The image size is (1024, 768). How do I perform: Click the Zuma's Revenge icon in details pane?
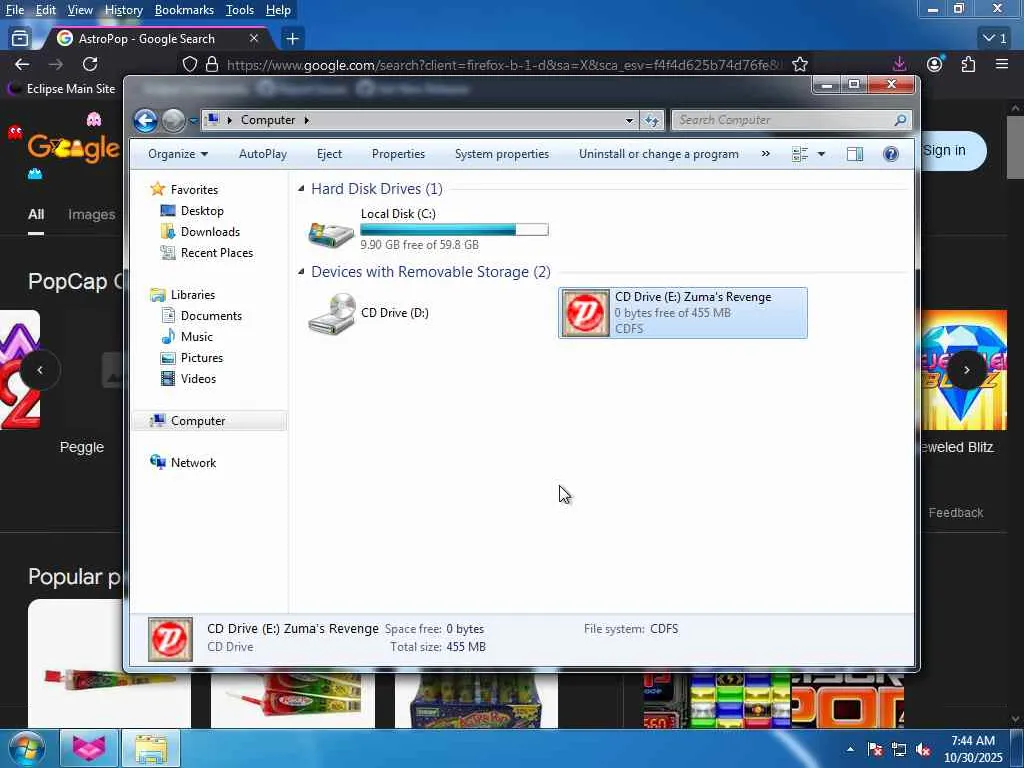click(170, 639)
